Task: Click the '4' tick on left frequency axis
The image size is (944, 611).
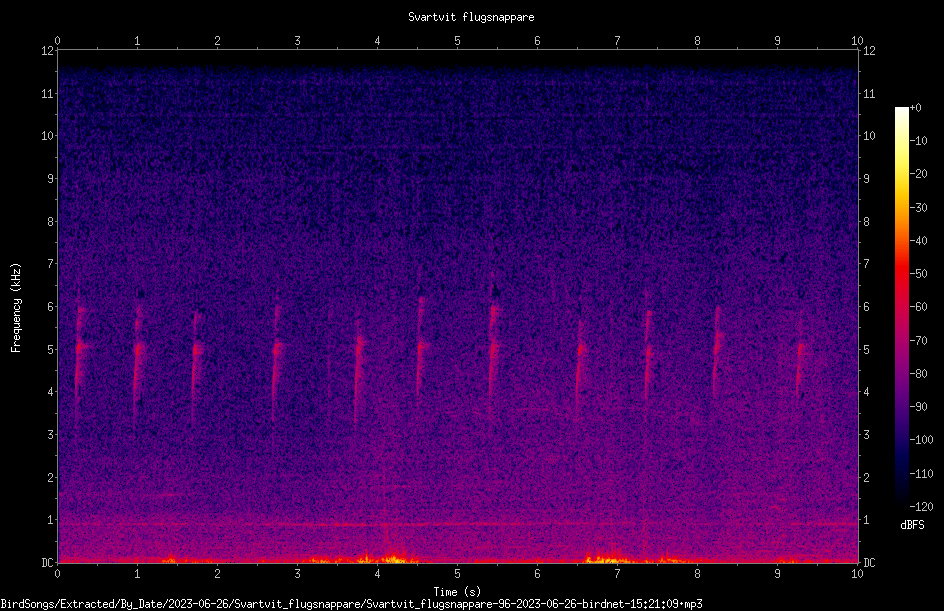Action: click(51, 392)
